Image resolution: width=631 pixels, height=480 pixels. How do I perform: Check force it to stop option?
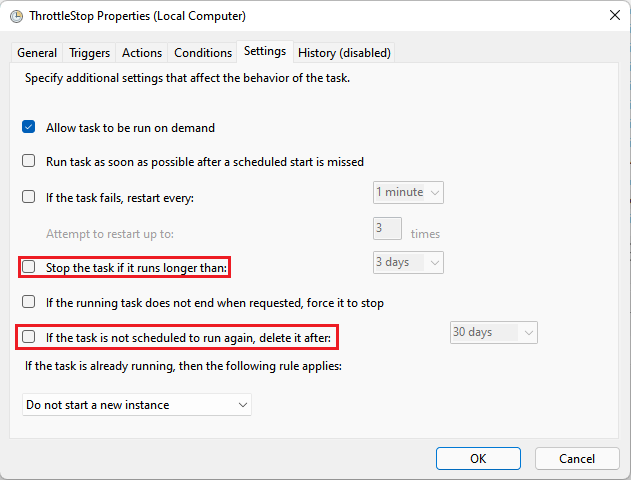point(29,302)
